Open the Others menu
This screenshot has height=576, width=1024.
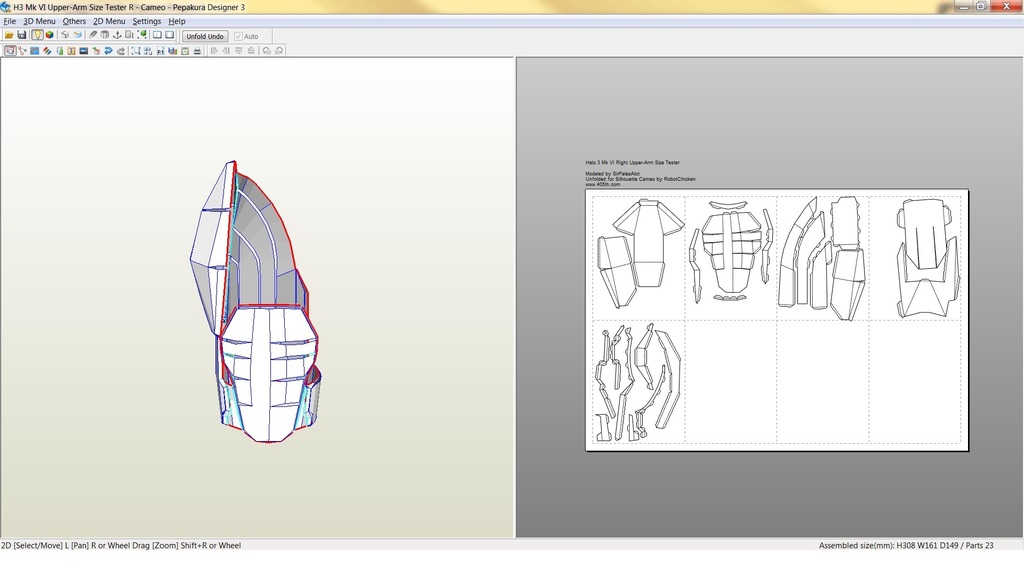(74, 21)
